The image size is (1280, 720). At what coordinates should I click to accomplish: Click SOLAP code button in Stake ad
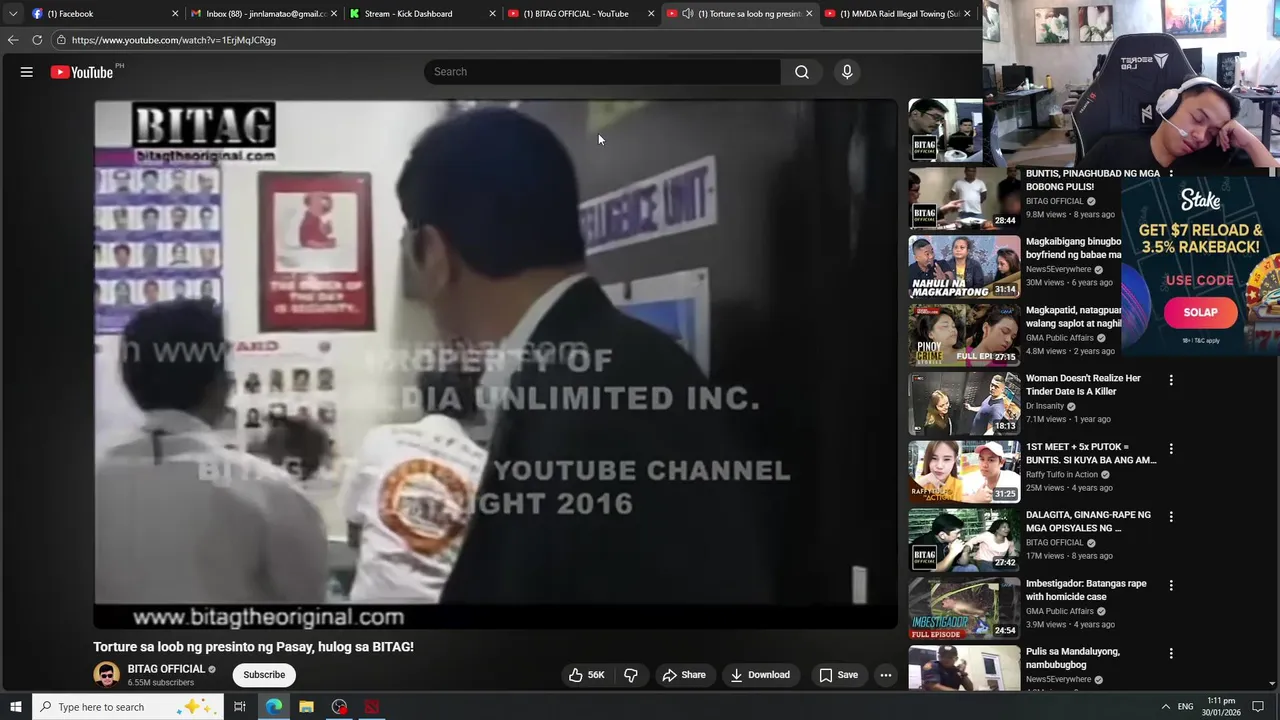pyautogui.click(x=1200, y=312)
